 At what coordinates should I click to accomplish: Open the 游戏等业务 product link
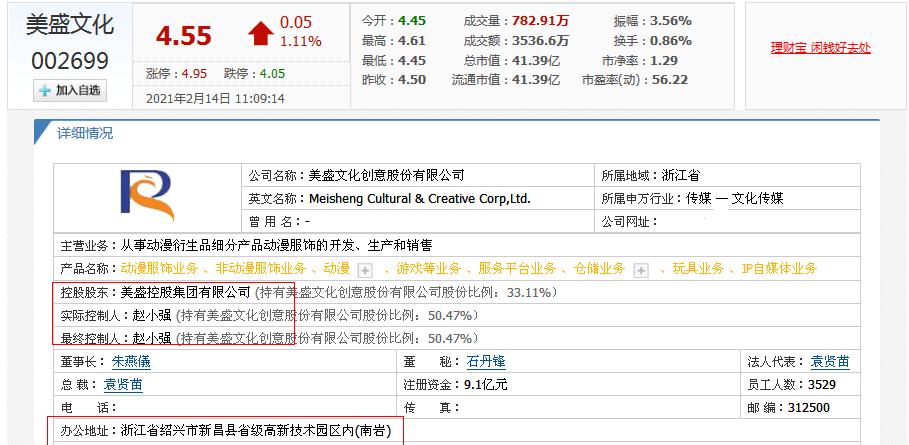click(x=428, y=268)
